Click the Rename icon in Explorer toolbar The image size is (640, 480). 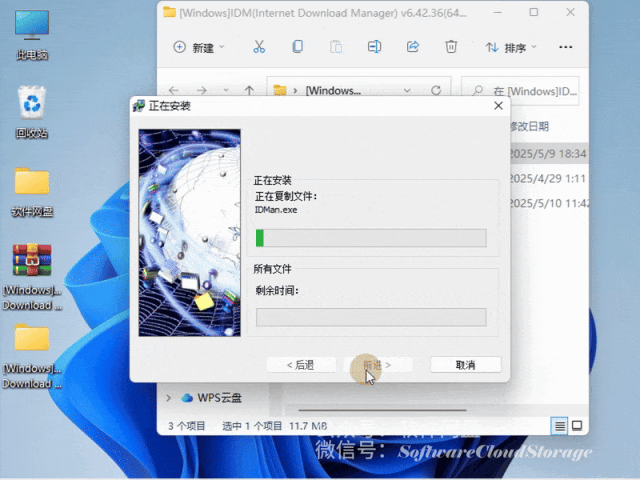tap(374, 47)
